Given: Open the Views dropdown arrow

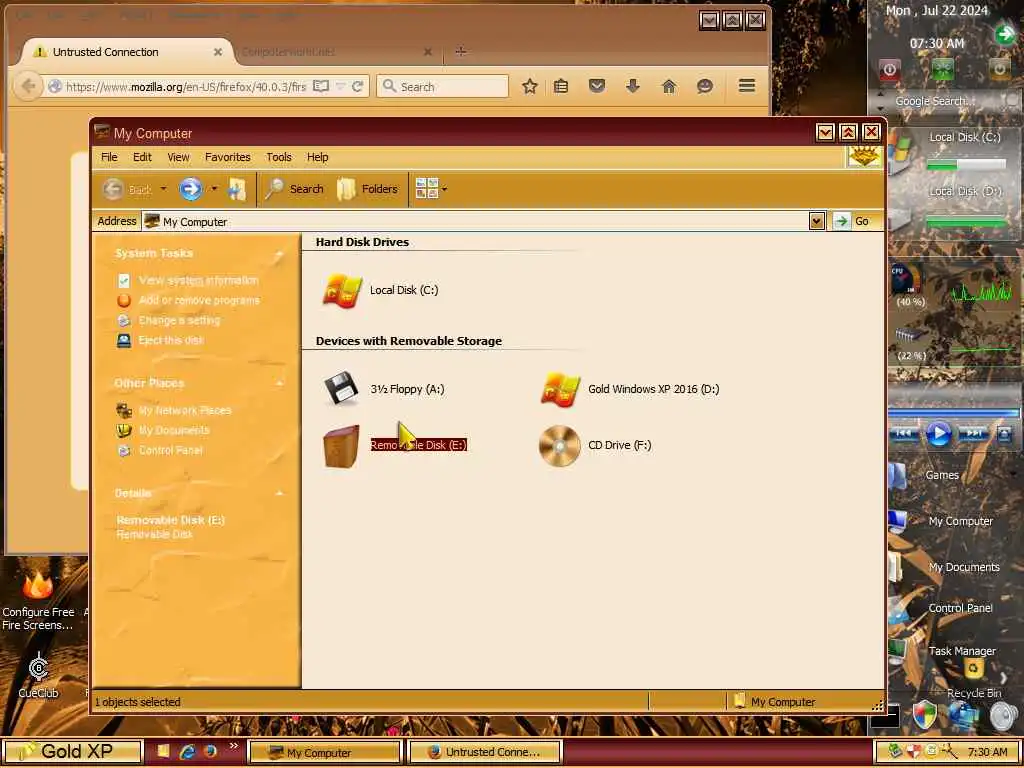Looking at the screenshot, I should click(x=445, y=189).
